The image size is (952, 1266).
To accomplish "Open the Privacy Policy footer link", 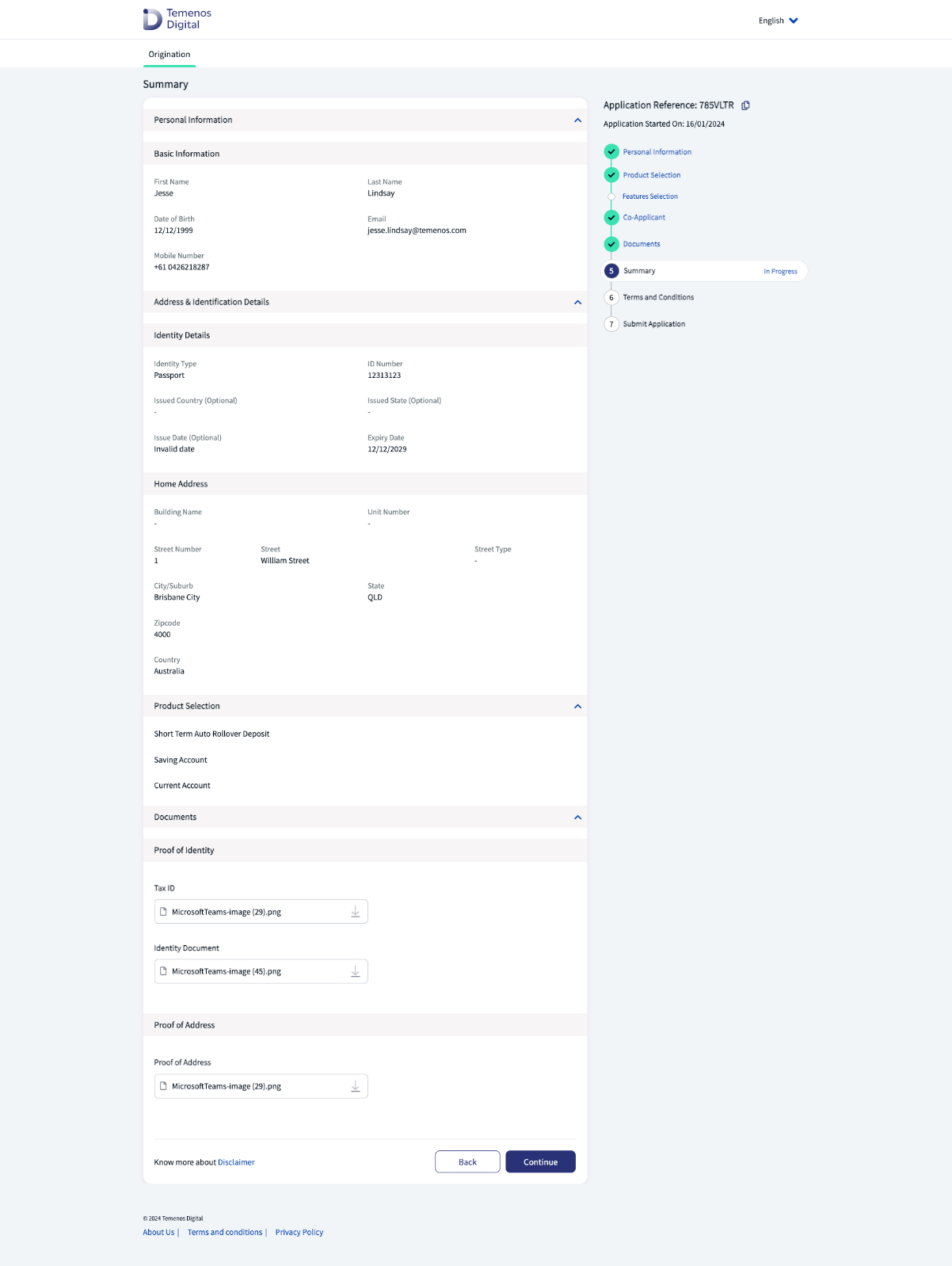I will (x=299, y=1233).
